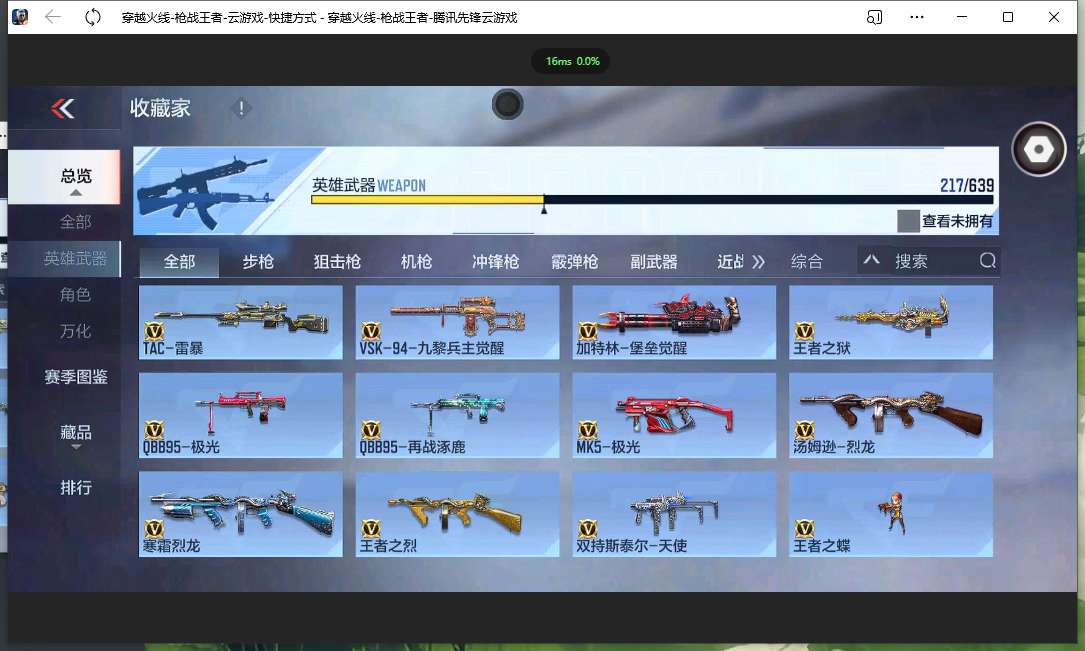Click the V badge on the 王者之狱 card
1085x651 pixels.
pos(804,331)
